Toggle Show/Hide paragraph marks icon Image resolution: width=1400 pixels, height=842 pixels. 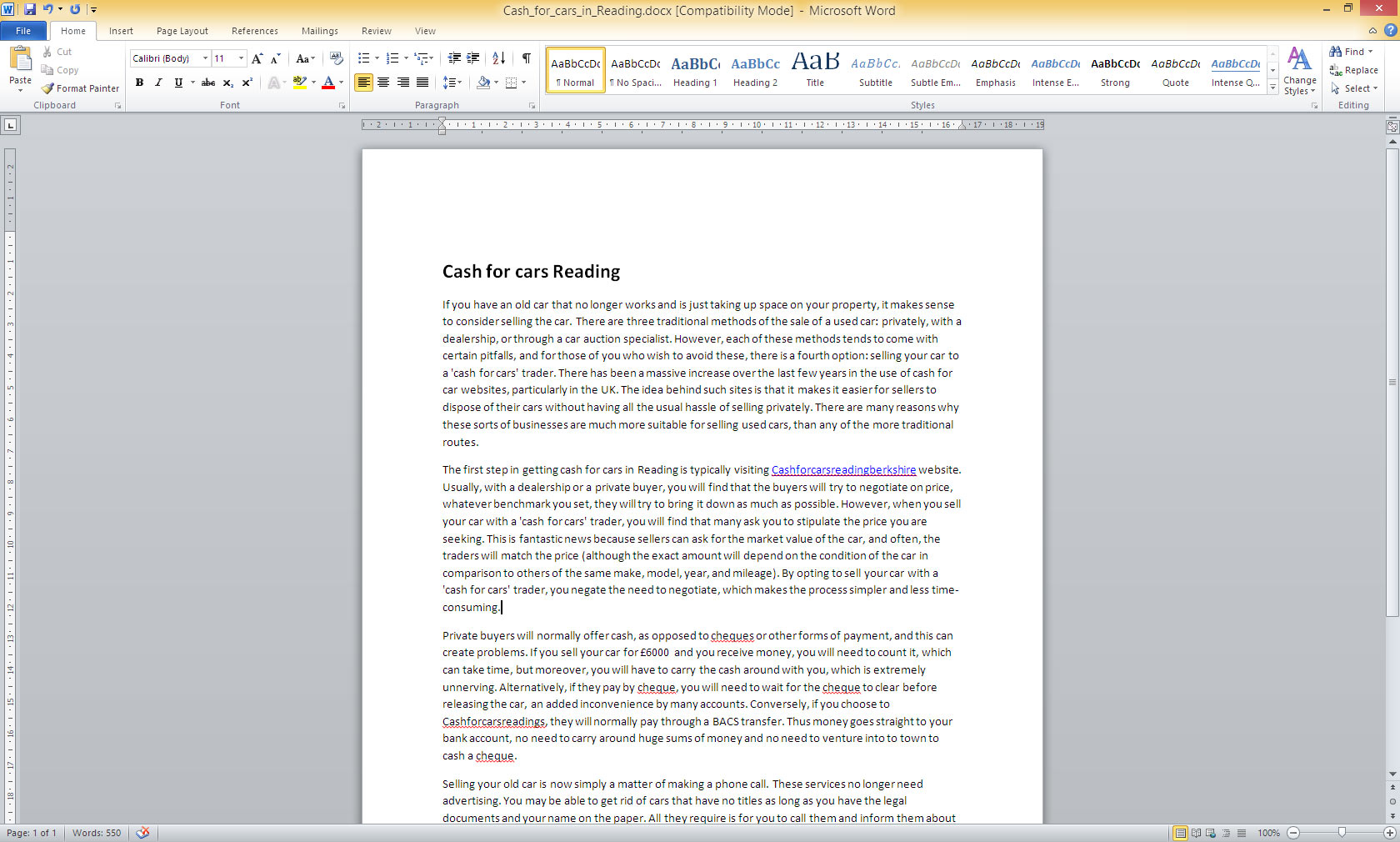[x=526, y=58]
